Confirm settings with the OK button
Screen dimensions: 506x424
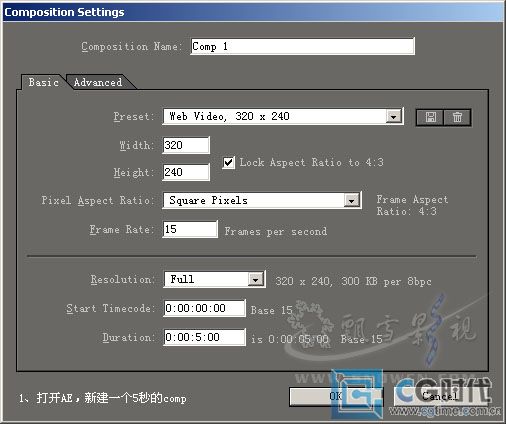336,396
